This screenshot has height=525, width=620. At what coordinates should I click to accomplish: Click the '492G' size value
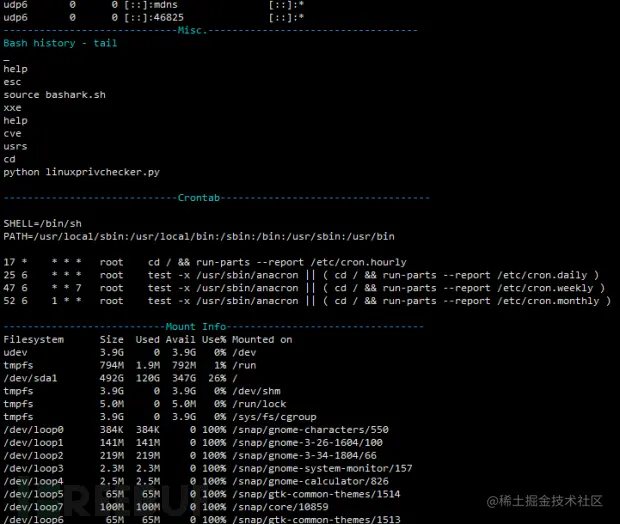tap(112, 378)
